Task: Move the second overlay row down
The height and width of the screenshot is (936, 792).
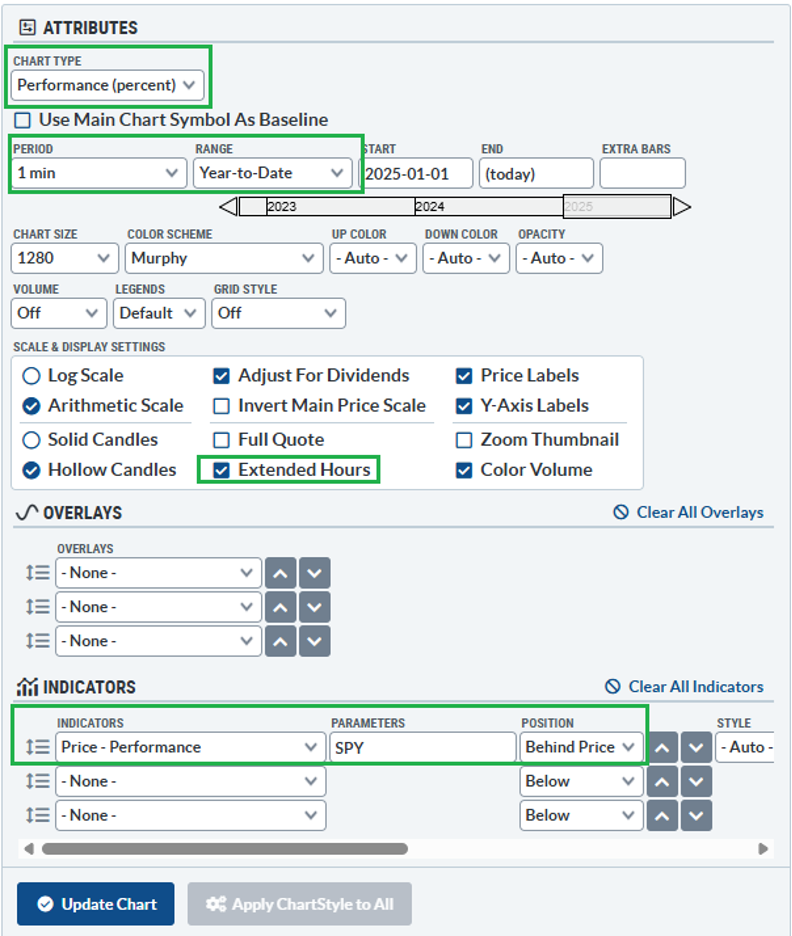Action: 314,607
